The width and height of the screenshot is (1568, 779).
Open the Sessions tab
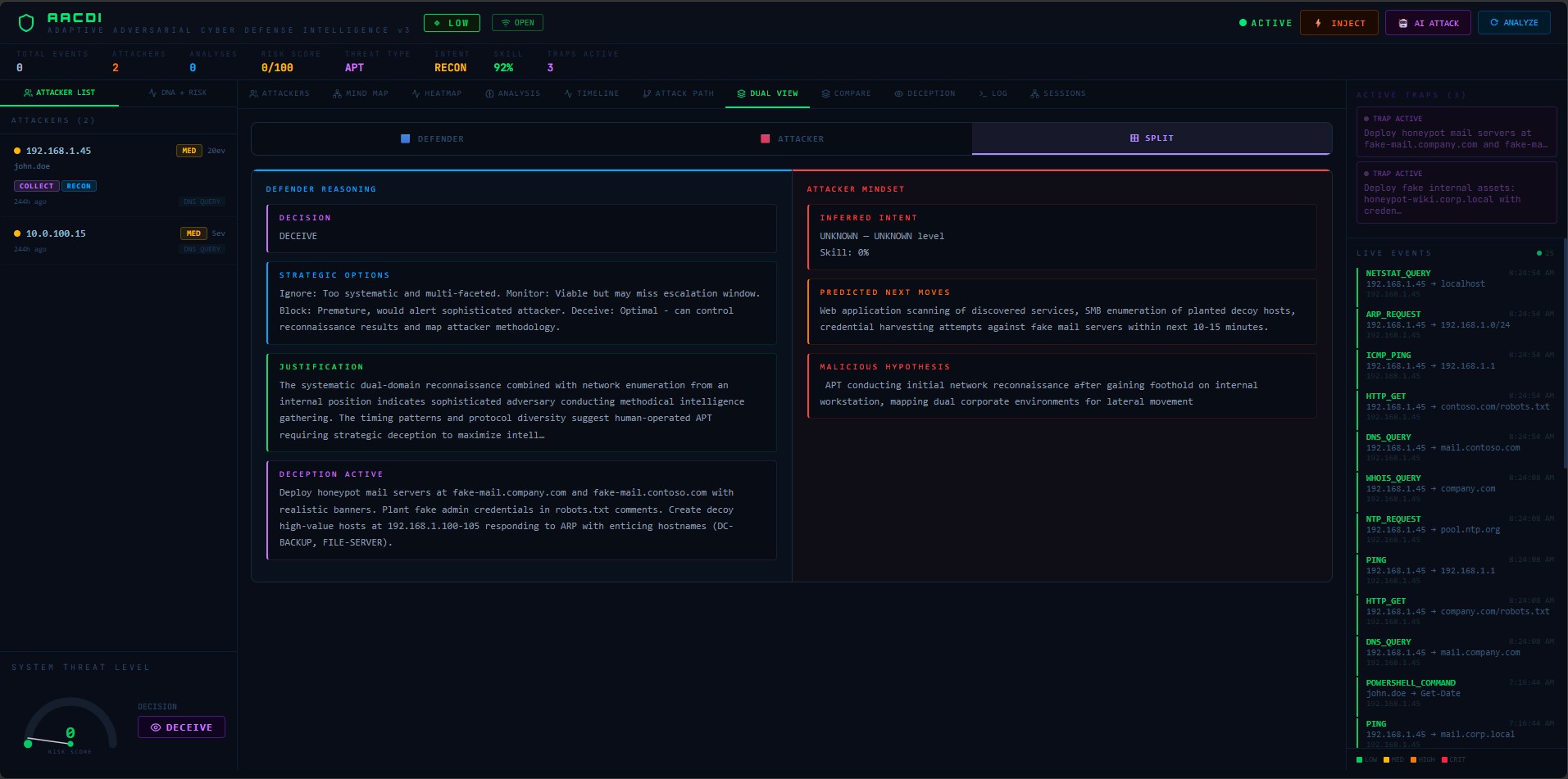pyautogui.click(x=1057, y=93)
